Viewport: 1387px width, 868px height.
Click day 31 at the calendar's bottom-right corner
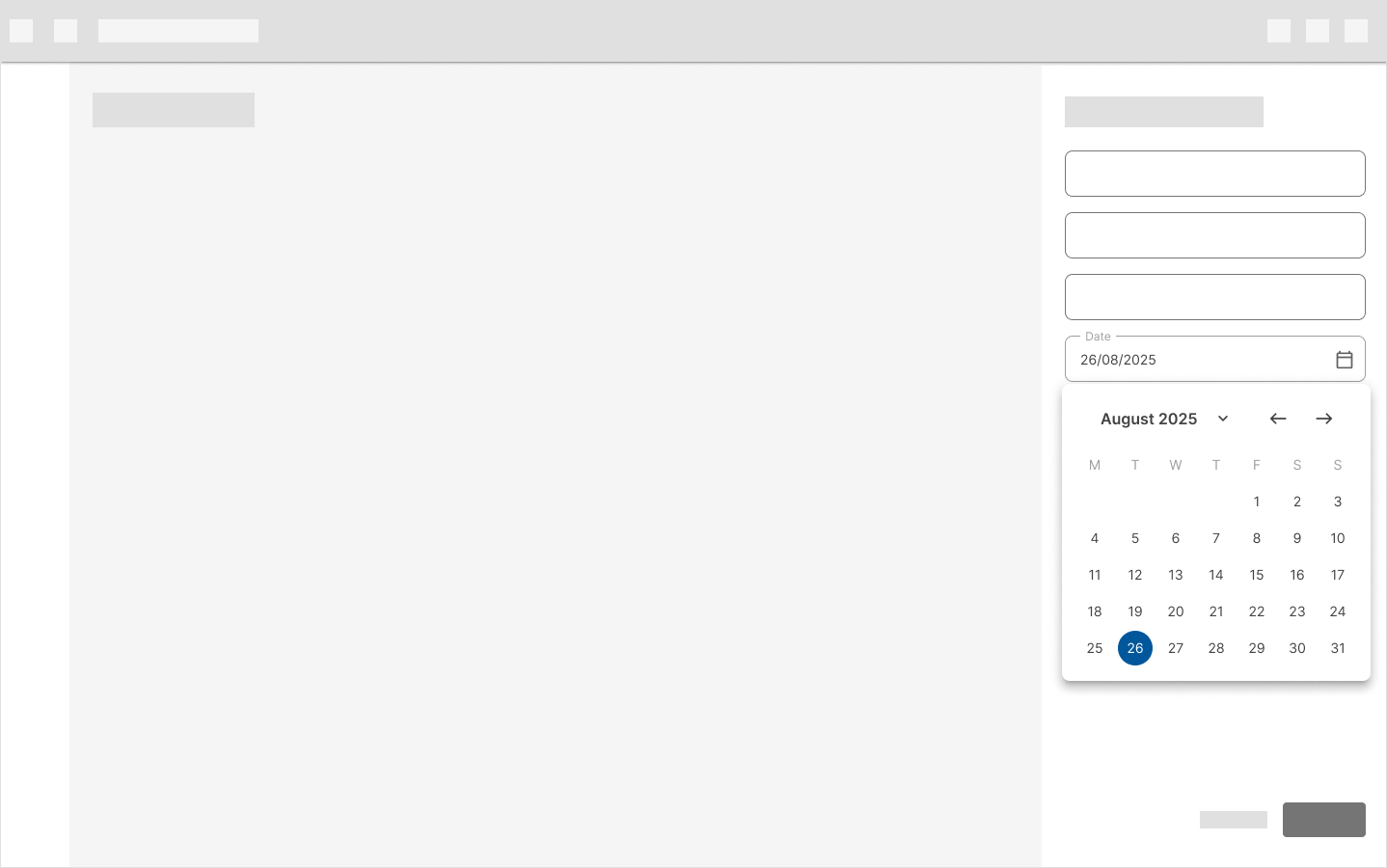[x=1338, y=648]
